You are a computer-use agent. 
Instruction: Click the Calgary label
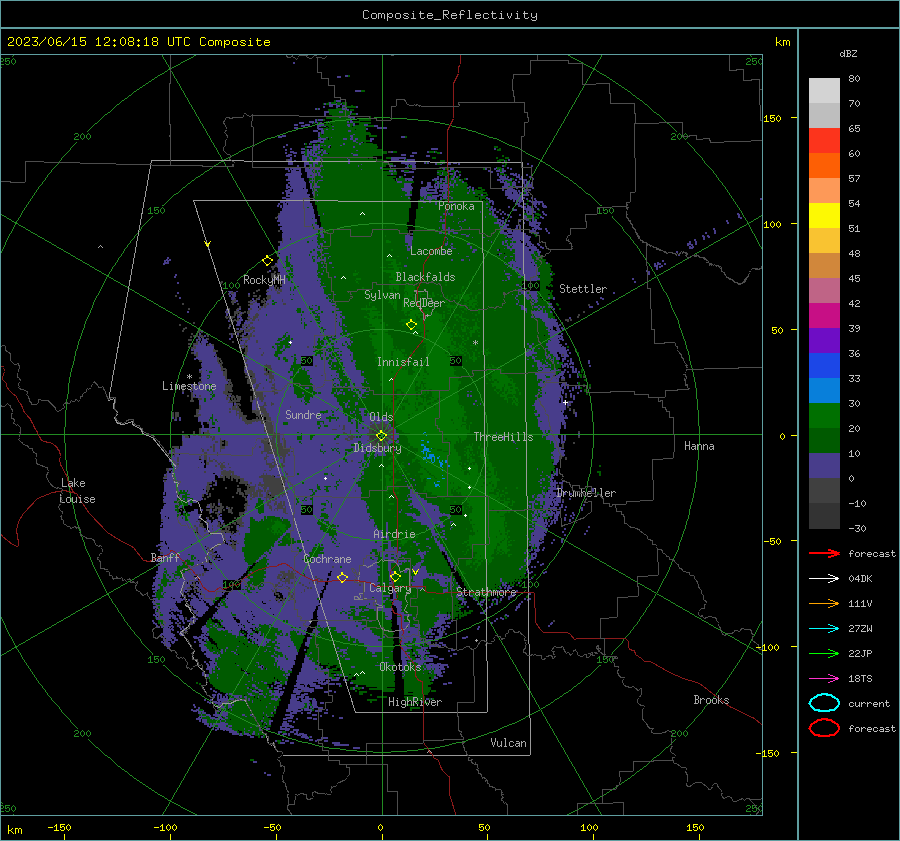tap(390, 588)
